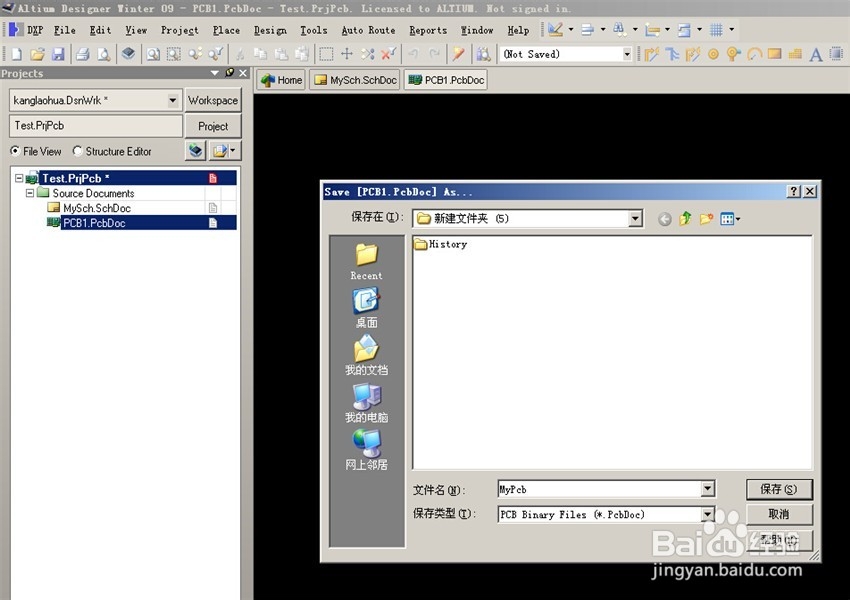The width and height of the screenshot is (850, 600).
Task: Open Recent shortcut in Save dialog sidebar
Action: click(x=366, y=262)
